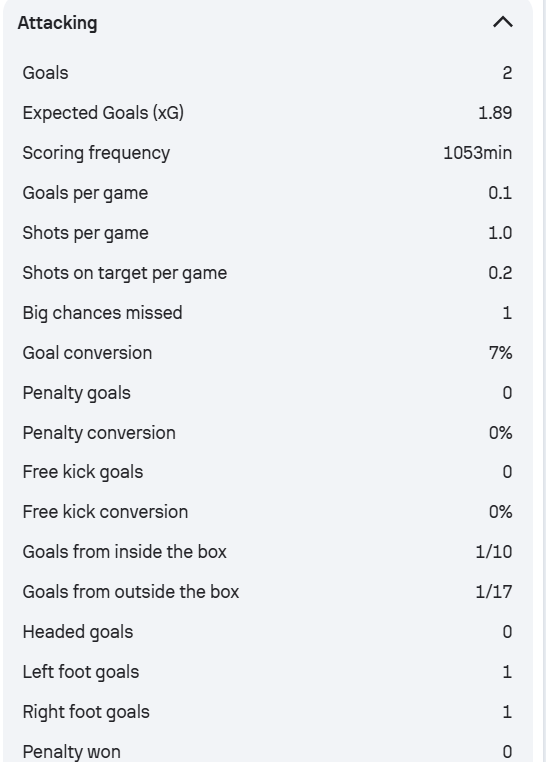
Task: Click the Free kick goals row
Action: click(267, 472)
